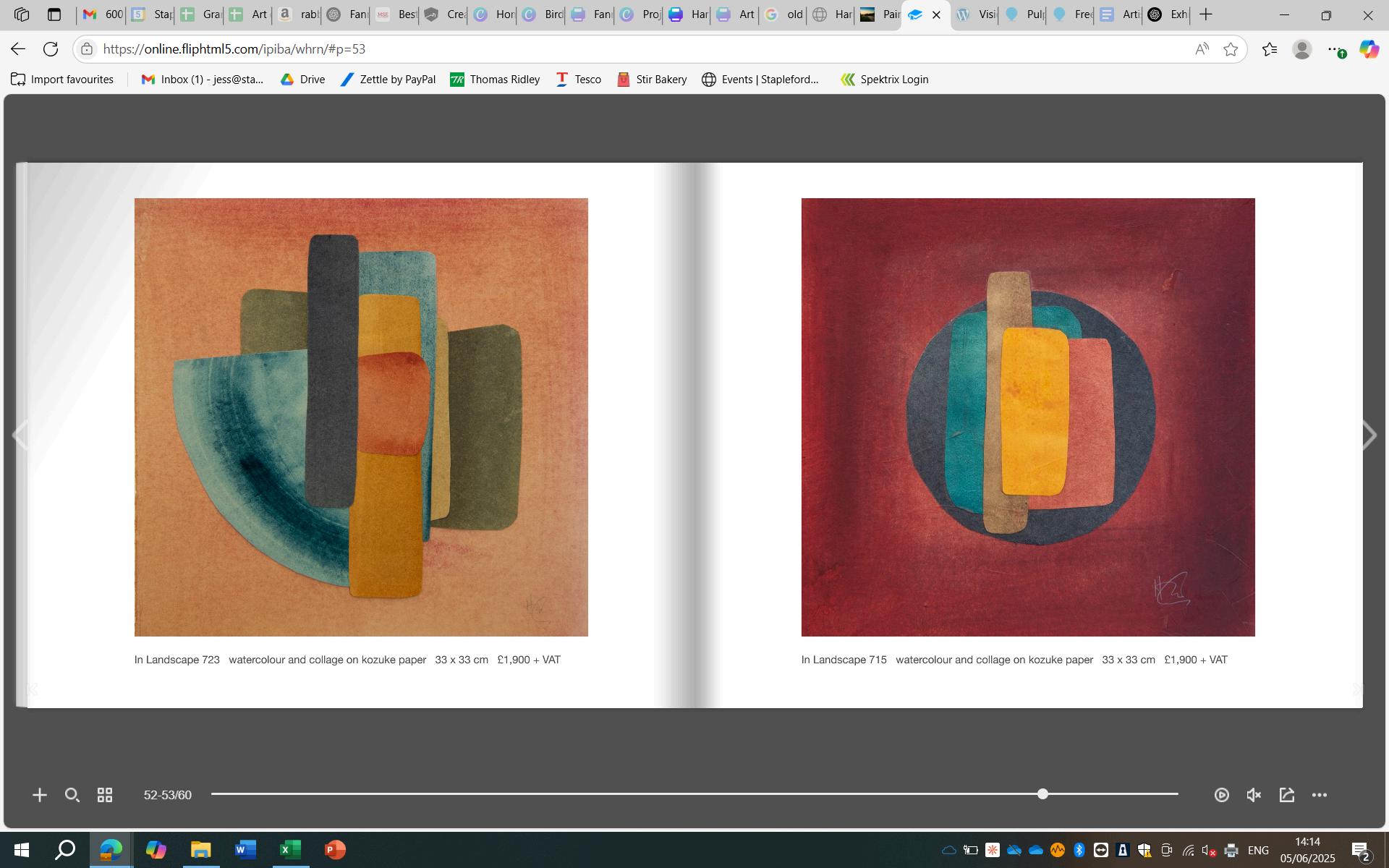Viewport: 1389px width, 868px height.
Task: Start auto flip playback
Action: pyautogui.click(x=1221, y=795)
